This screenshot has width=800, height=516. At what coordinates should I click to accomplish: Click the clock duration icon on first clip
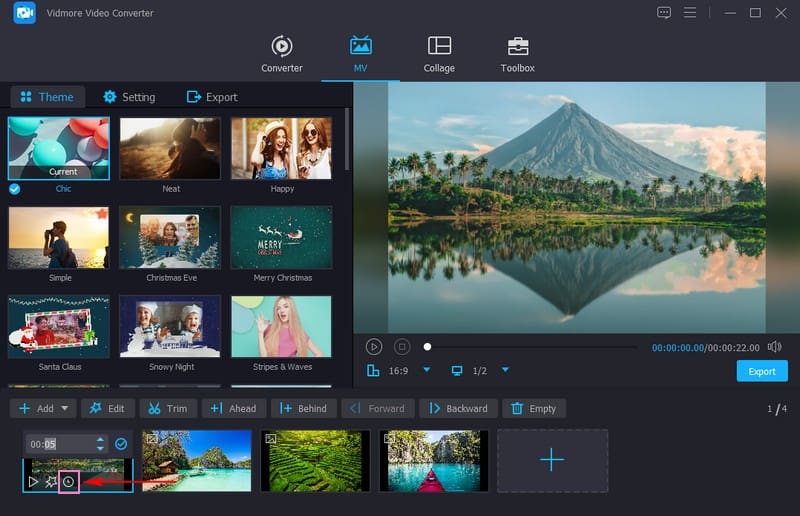[68, 481]
